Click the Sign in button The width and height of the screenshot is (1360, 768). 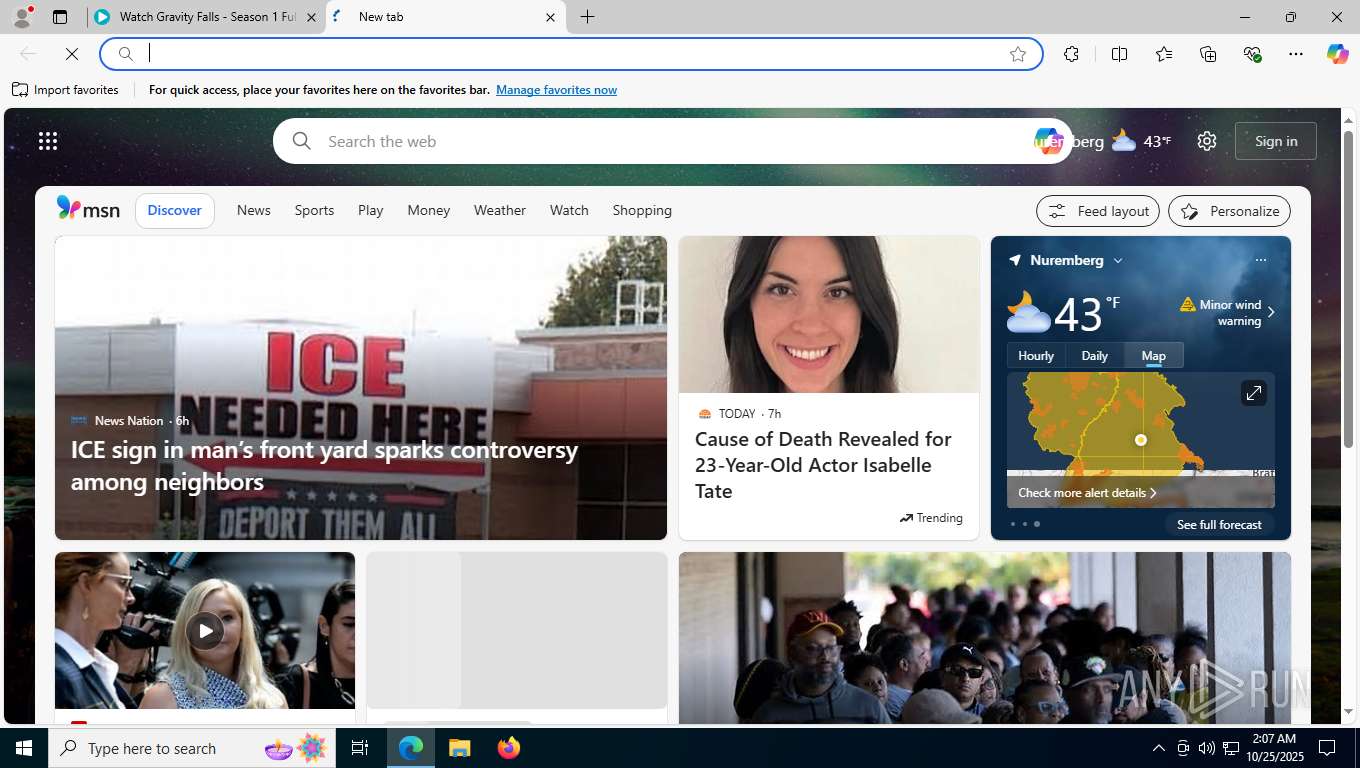coord(1276,141)
